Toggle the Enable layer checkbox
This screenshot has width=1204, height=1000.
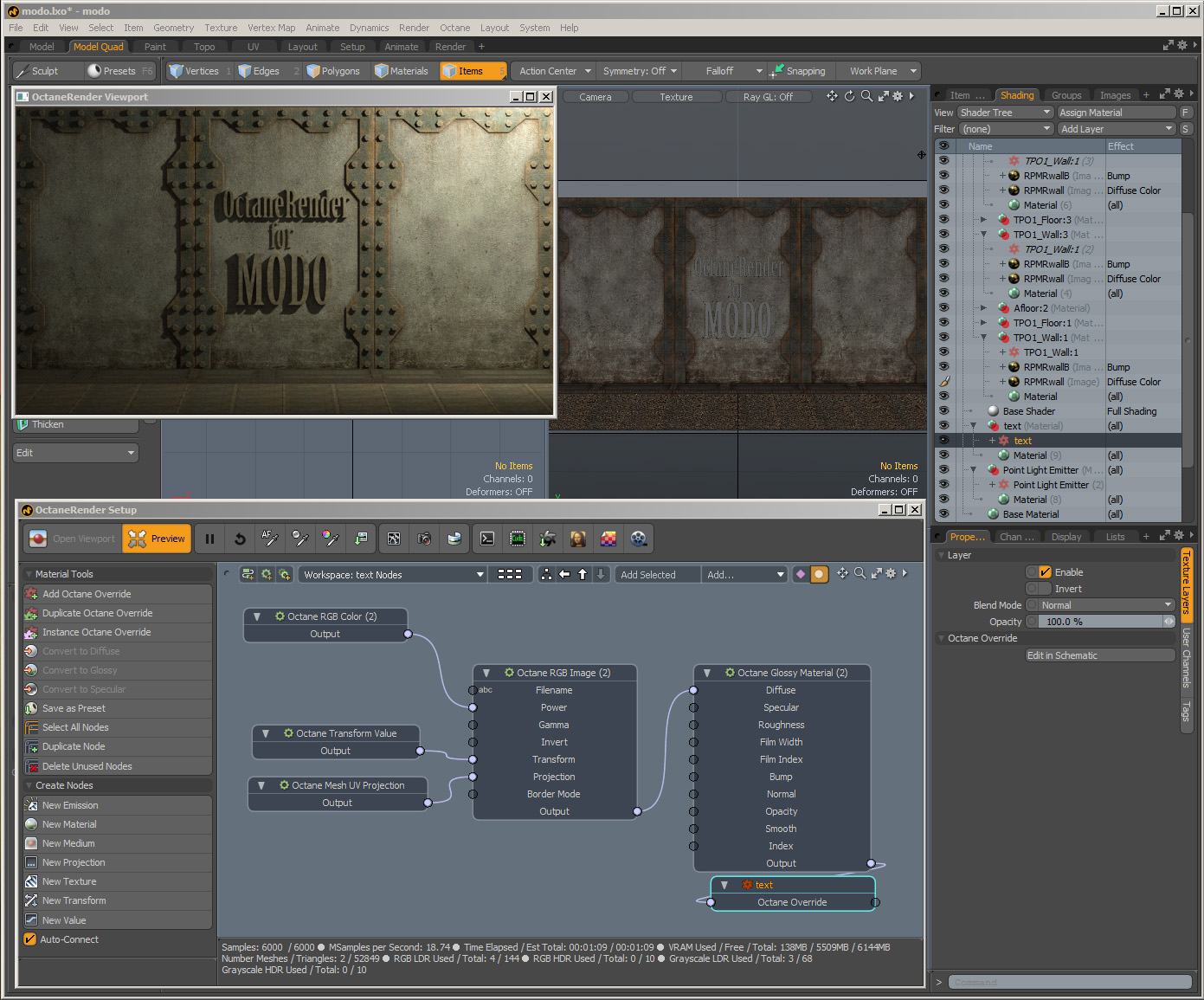pos(1045,572)
